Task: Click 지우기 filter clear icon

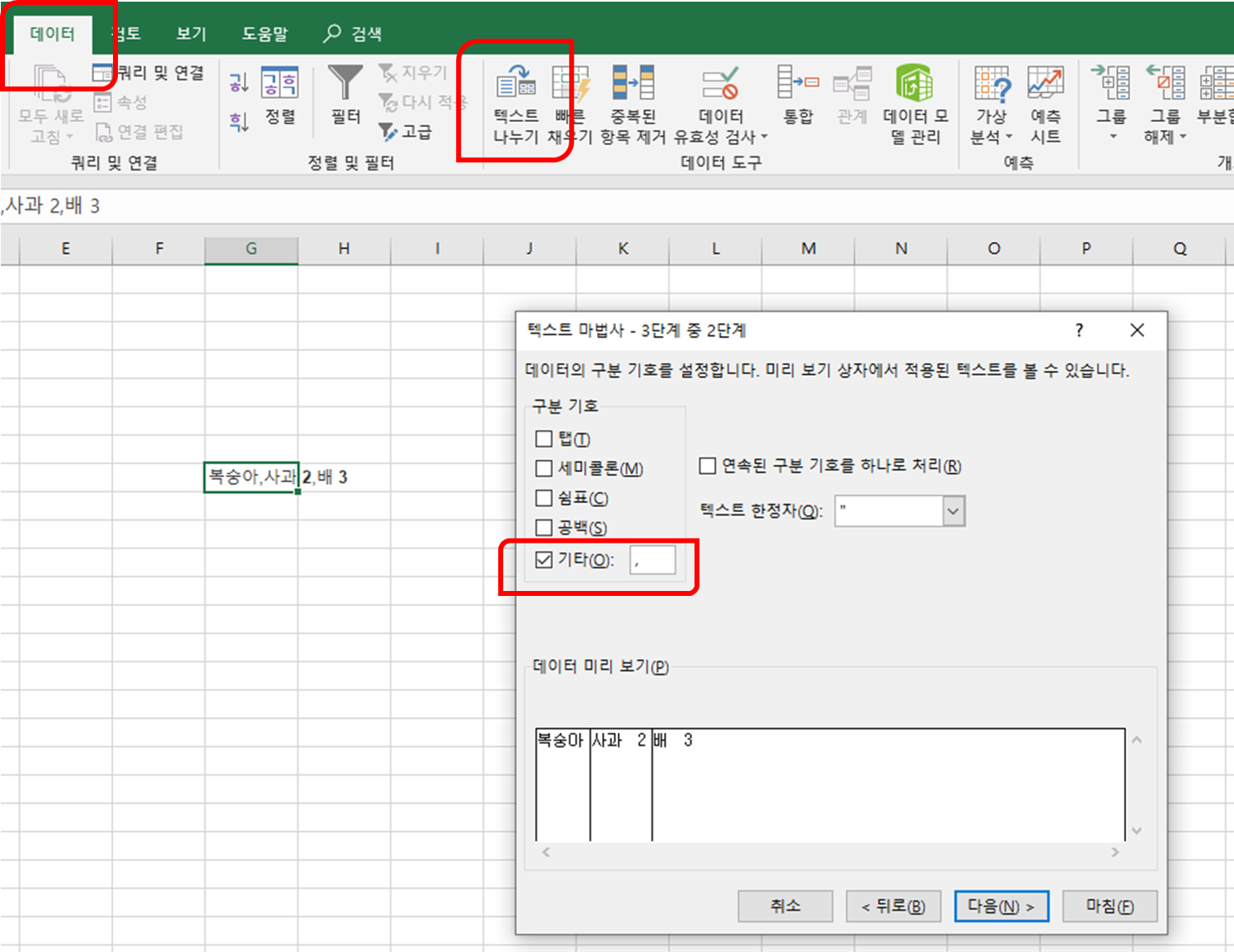Action: pyautogui.click(x=413, y=73)
